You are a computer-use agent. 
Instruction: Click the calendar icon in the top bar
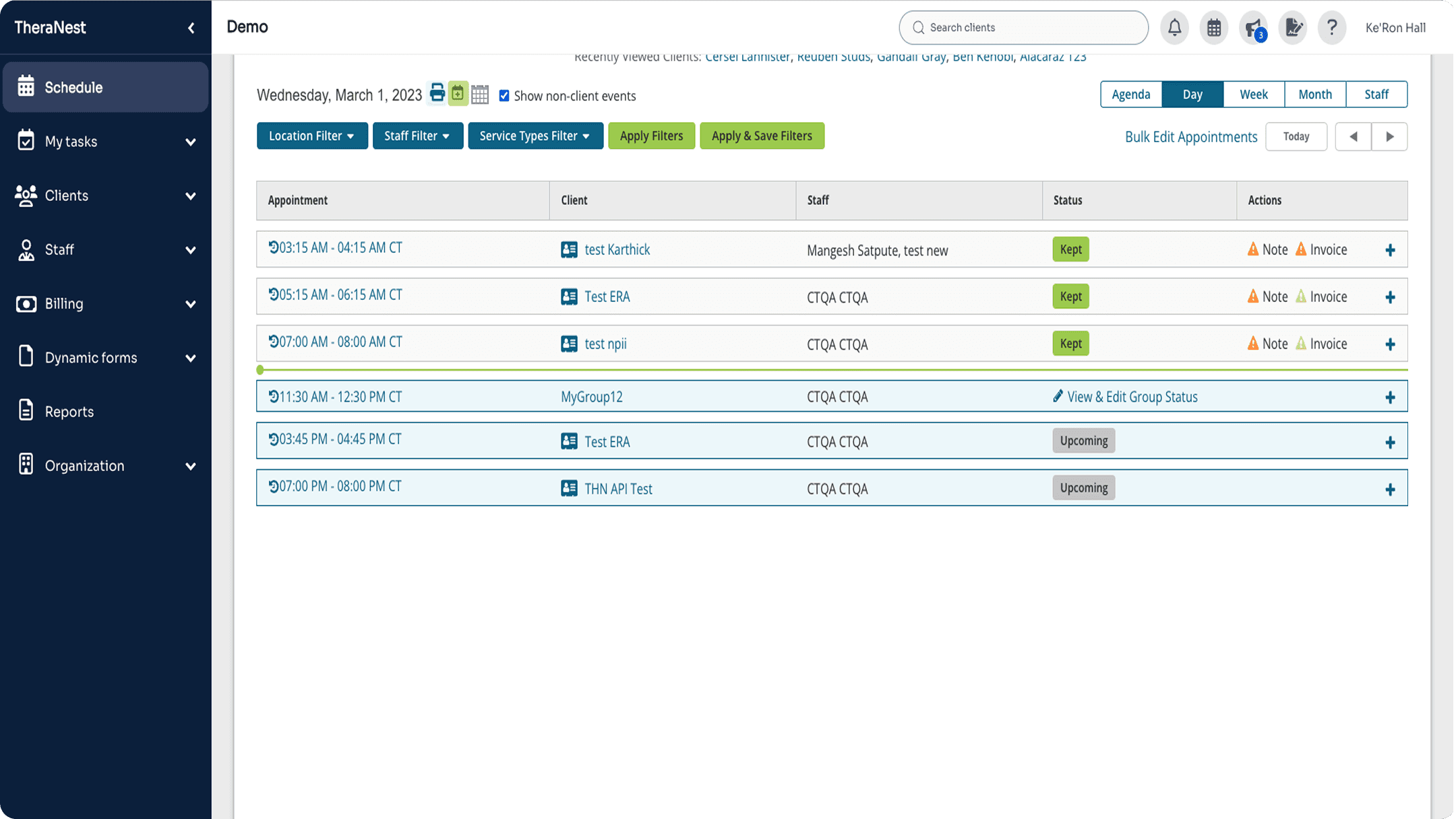[x=1213, y=28]
